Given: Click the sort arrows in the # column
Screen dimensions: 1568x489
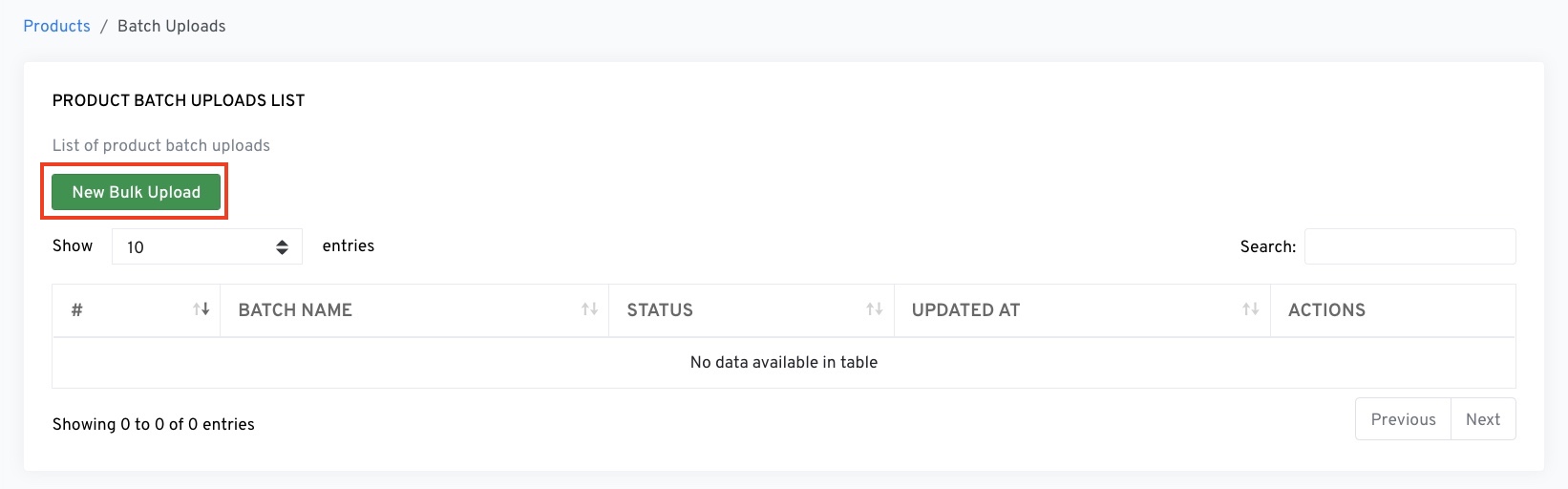Looking at the screenshot, I should tap(201, 309).
